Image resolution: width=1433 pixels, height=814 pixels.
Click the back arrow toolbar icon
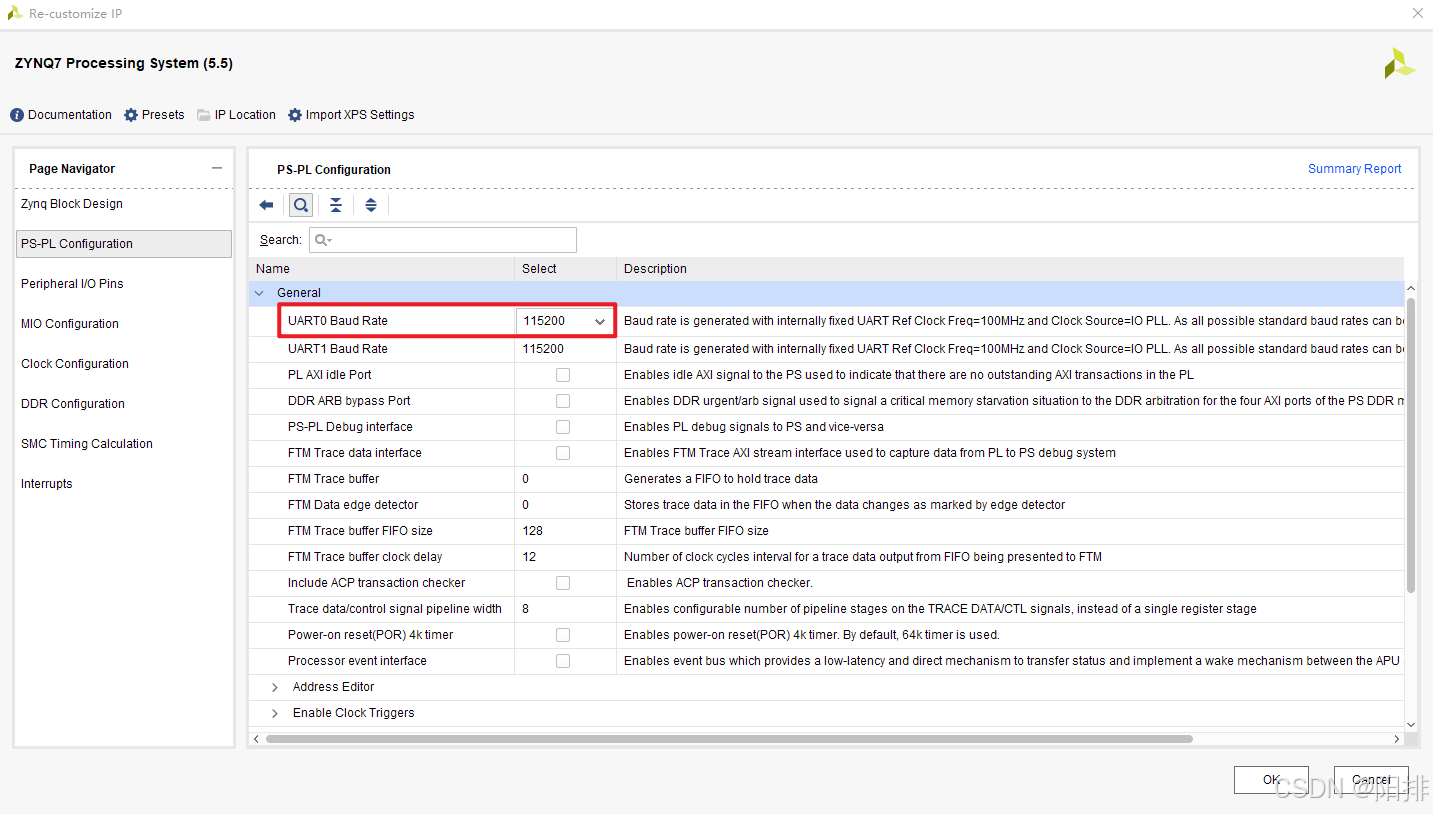266,205
